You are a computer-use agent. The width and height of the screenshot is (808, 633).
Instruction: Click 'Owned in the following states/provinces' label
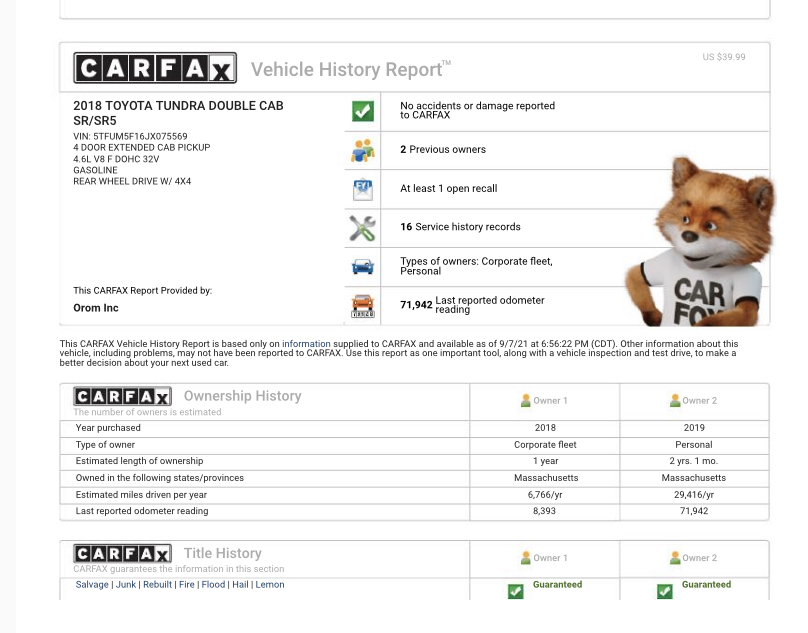point(160,478)
